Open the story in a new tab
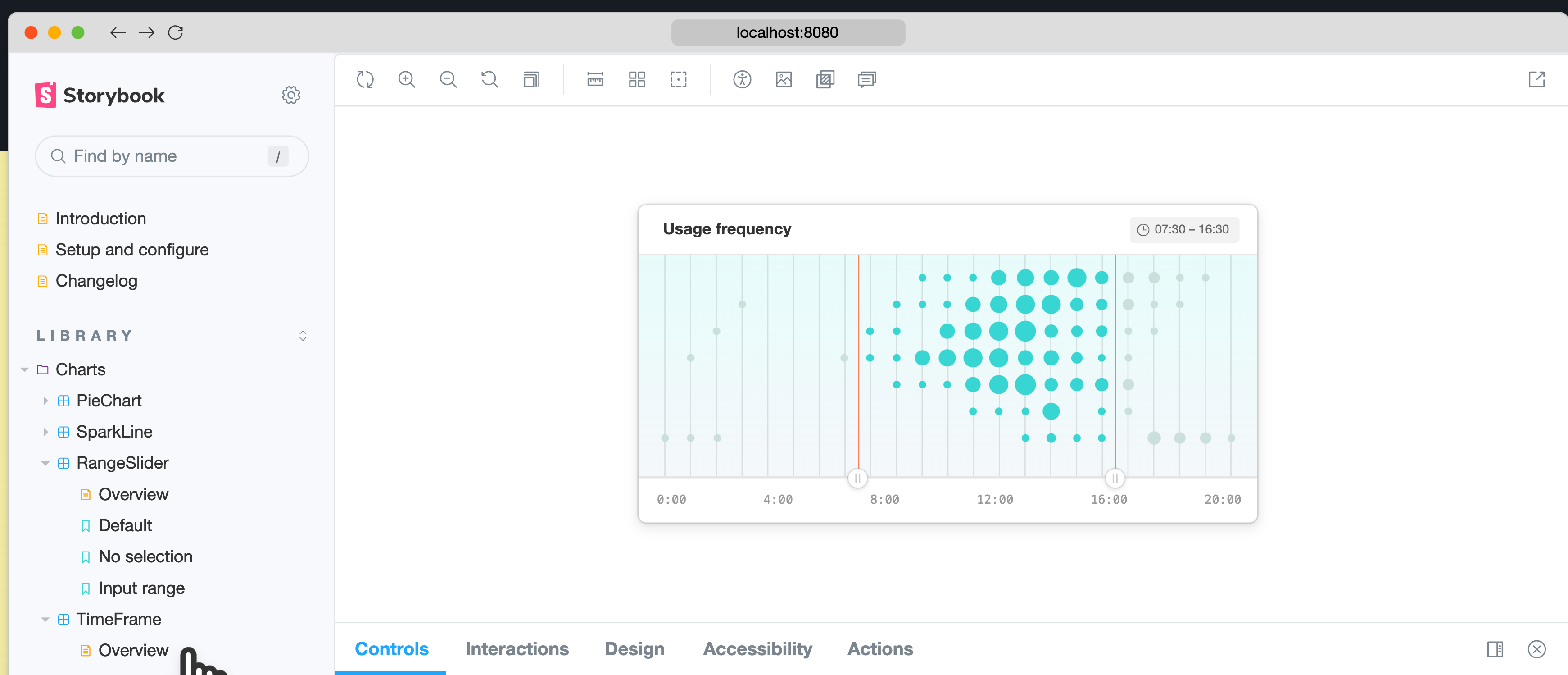This screenshot has height=675, width=1568. (1536, 79)
